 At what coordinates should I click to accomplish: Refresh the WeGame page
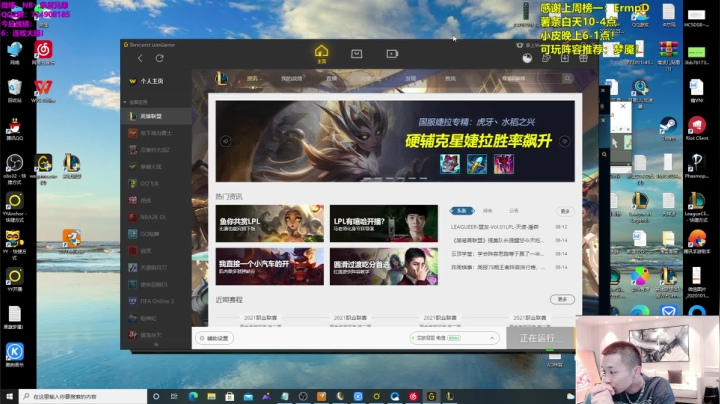coord(159,58)
